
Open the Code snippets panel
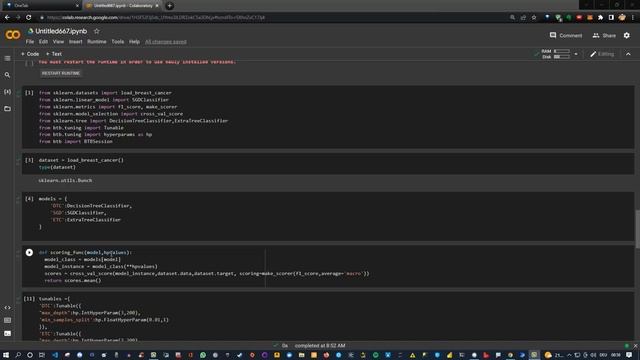[7, 308]
